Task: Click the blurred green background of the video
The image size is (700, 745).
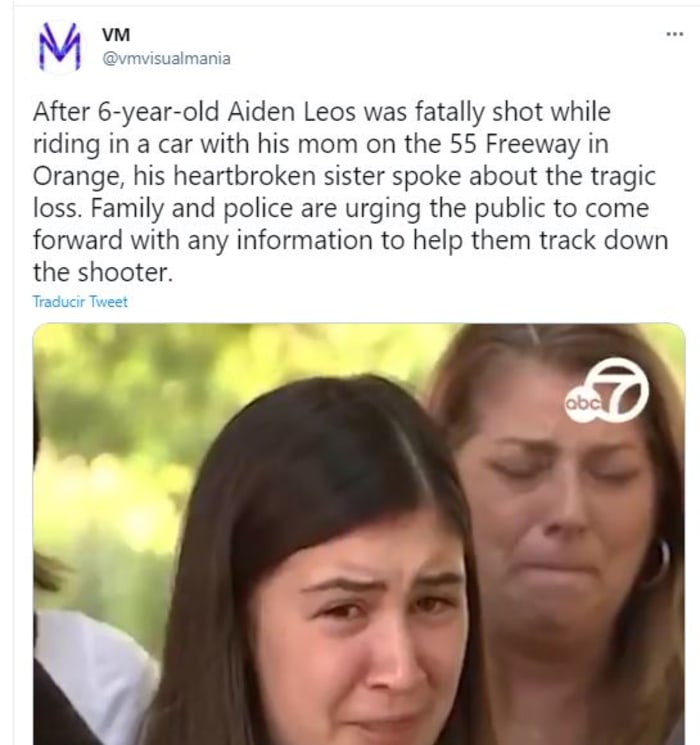Action: [119, 428]
